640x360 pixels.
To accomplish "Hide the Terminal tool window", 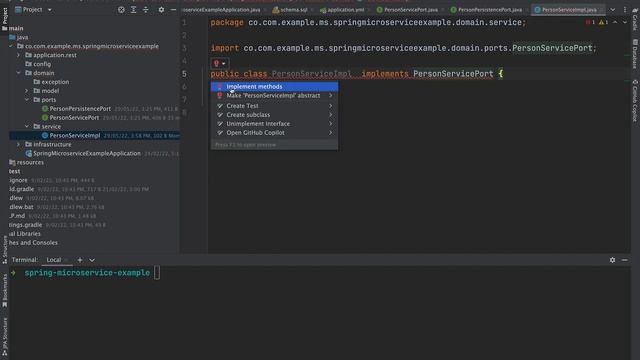I will (x=625, y=260).
